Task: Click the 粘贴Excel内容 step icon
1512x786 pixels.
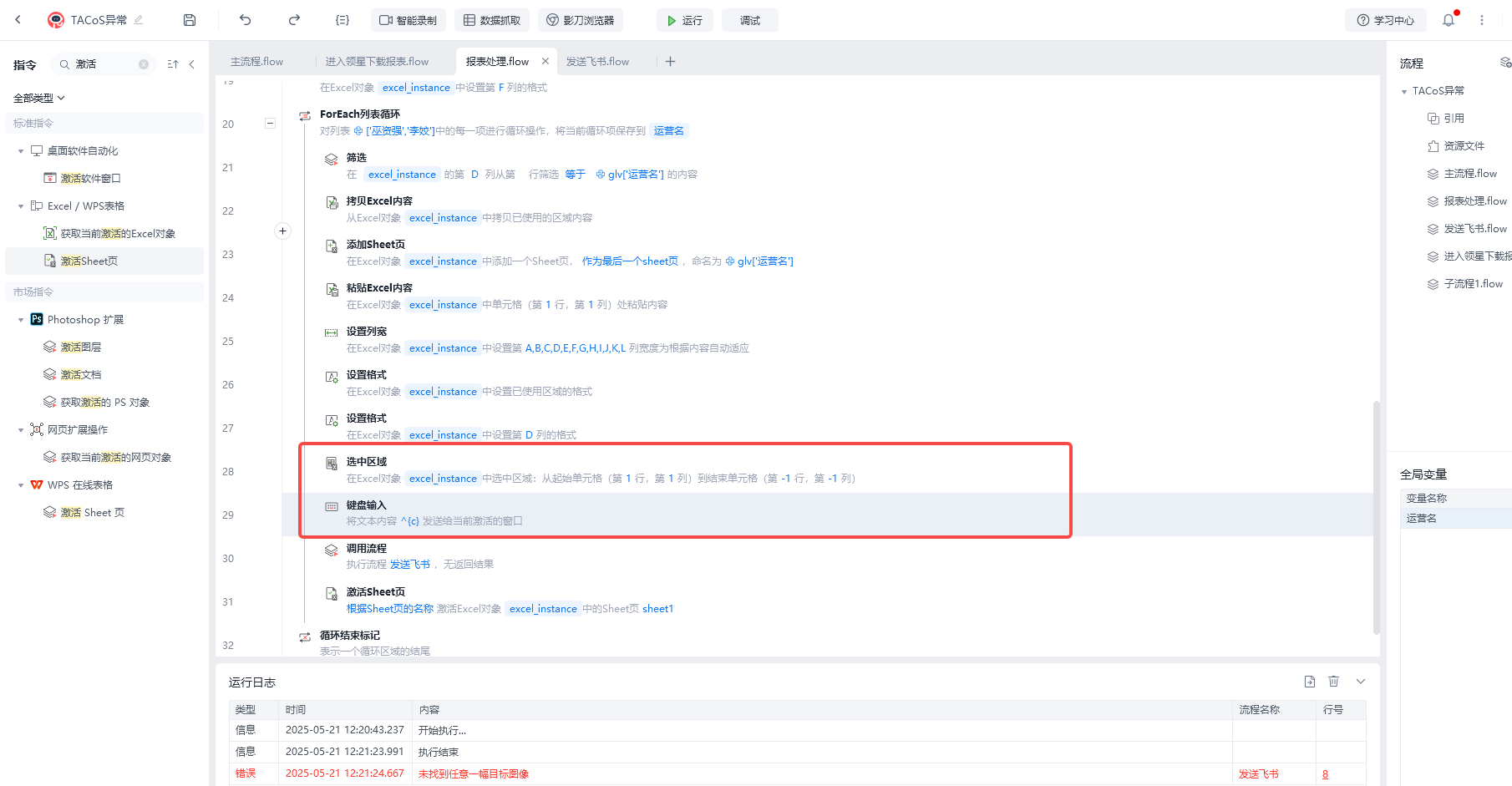Action: [332, 289]
